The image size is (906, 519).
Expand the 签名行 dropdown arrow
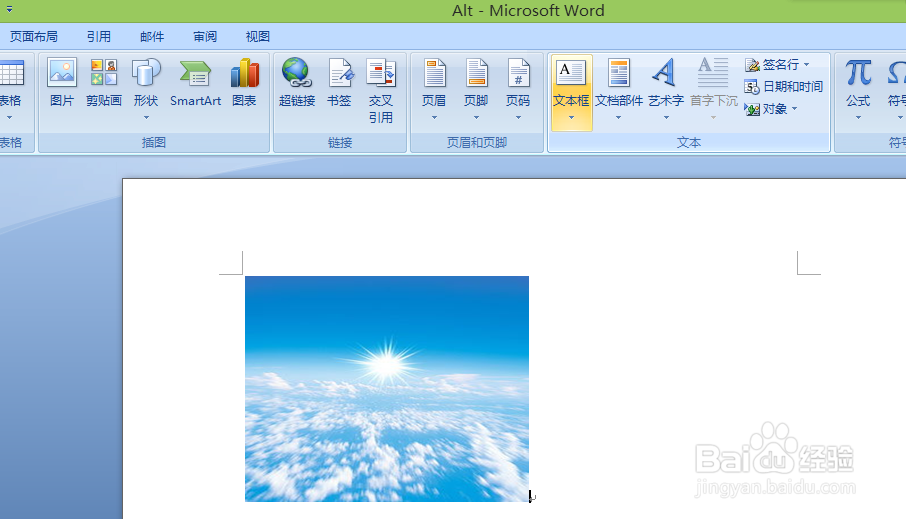tap(807, 65)
